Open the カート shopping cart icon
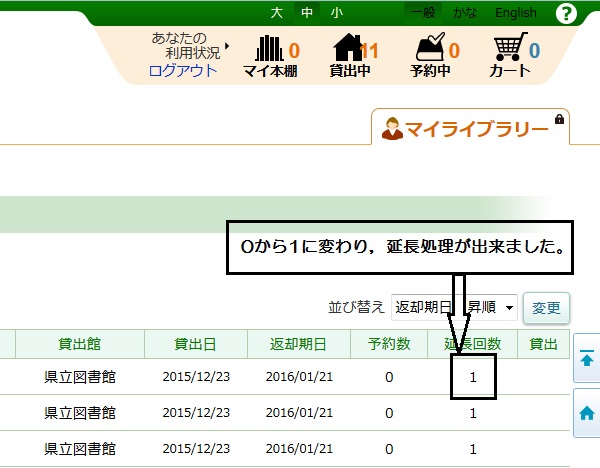This screenshot has width=600, height=468. point(510,46)
